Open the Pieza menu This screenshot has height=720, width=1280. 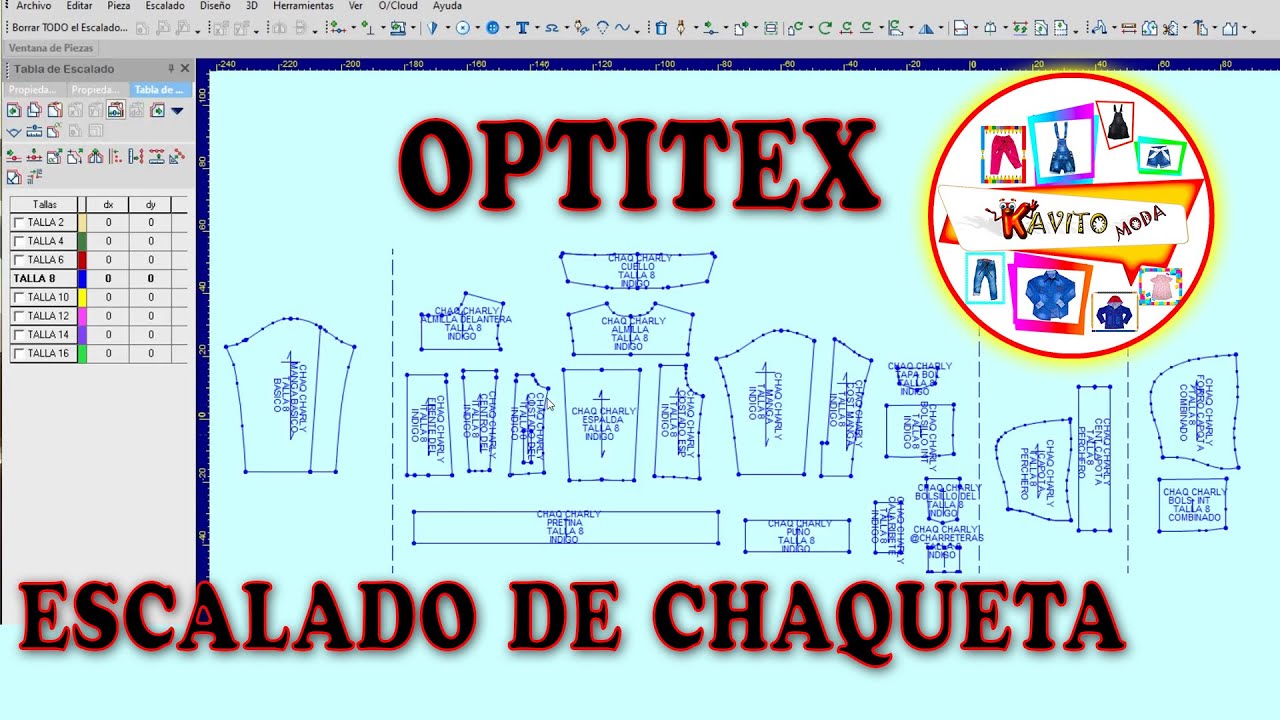(x=119, y=6)
